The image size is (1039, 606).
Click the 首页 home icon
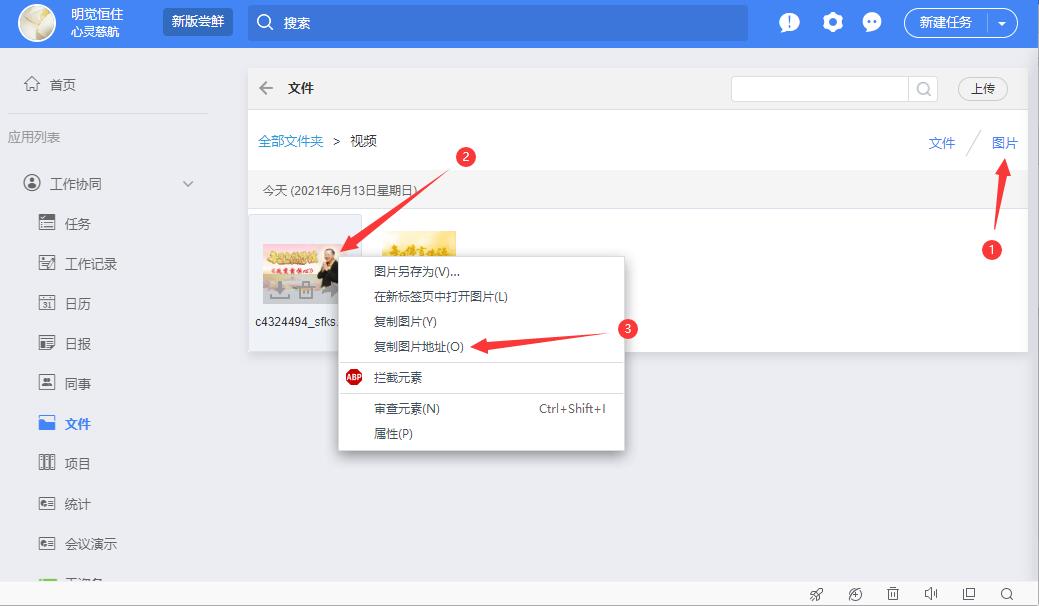(x=32, y=84)
